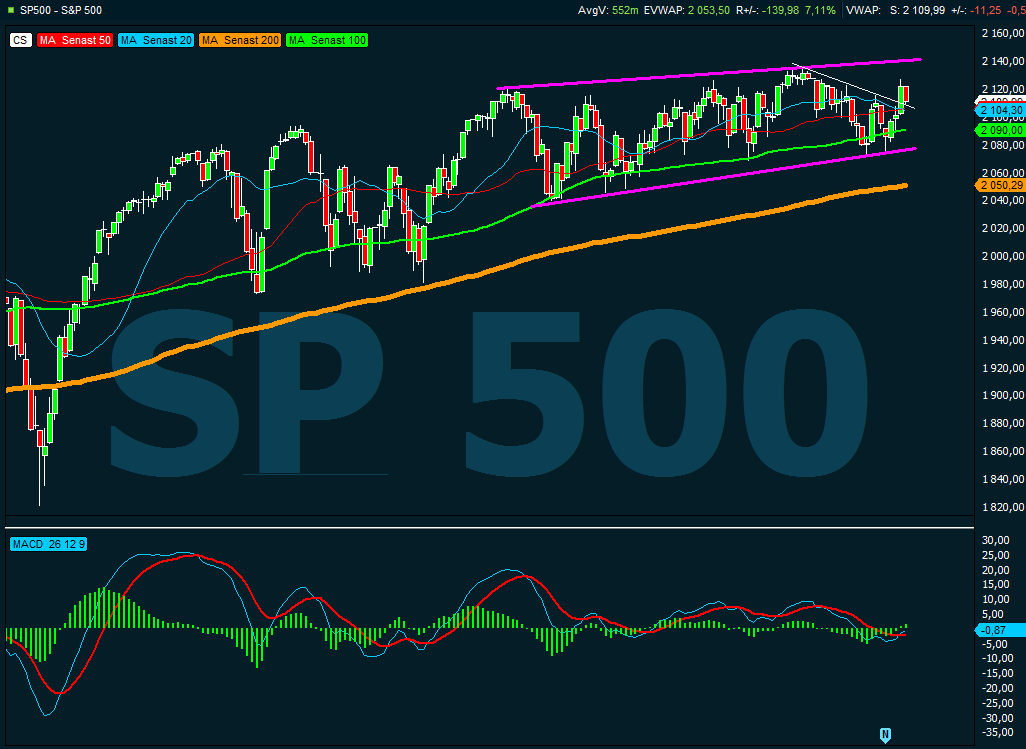Viewport: 1026px width, 749px height.
Task: Click the orange 2 050,29 price tag
Action: click(x=1000, y=186)
